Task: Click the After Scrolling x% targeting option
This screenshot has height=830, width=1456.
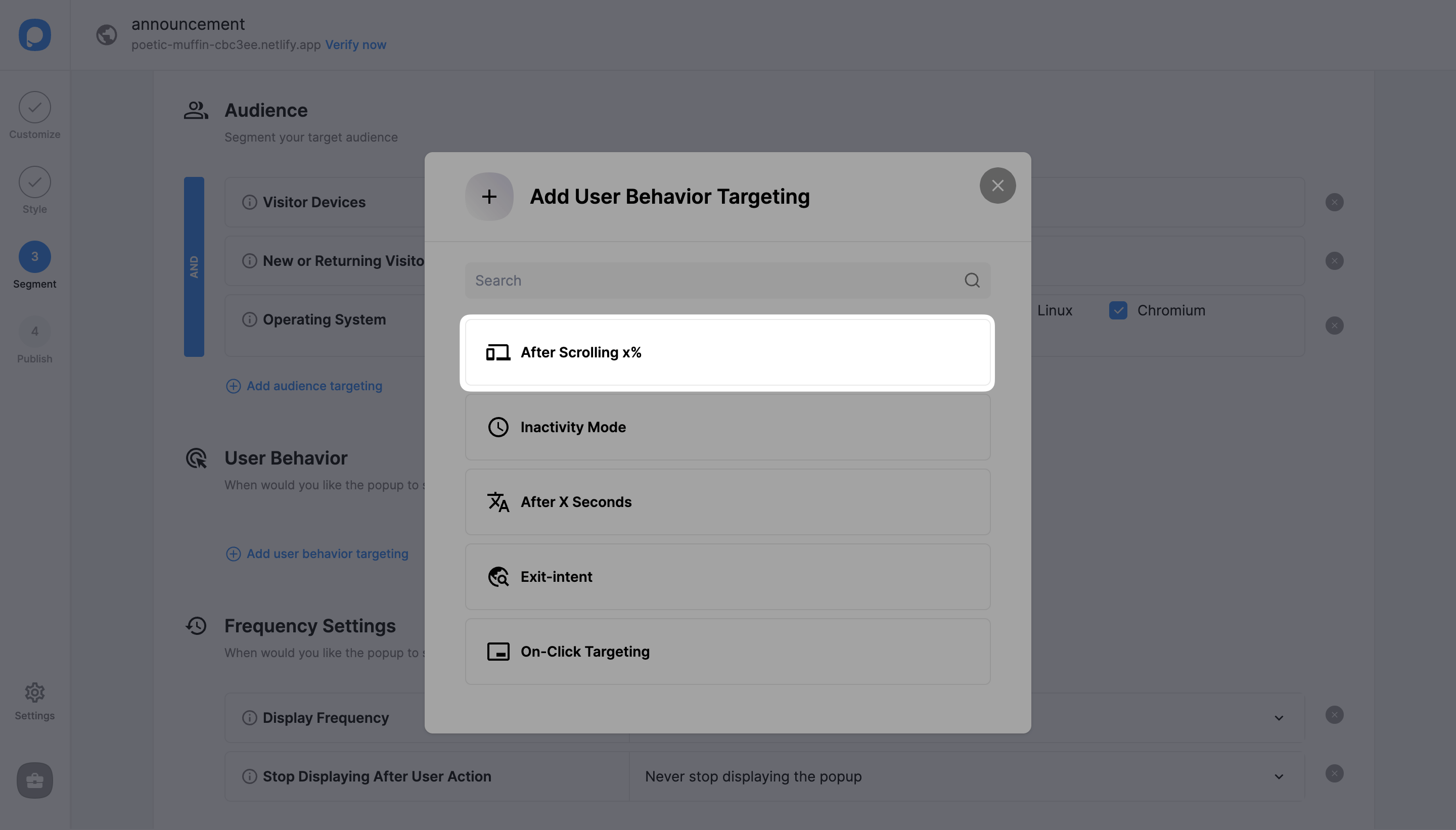Action: tap(728, 352)
